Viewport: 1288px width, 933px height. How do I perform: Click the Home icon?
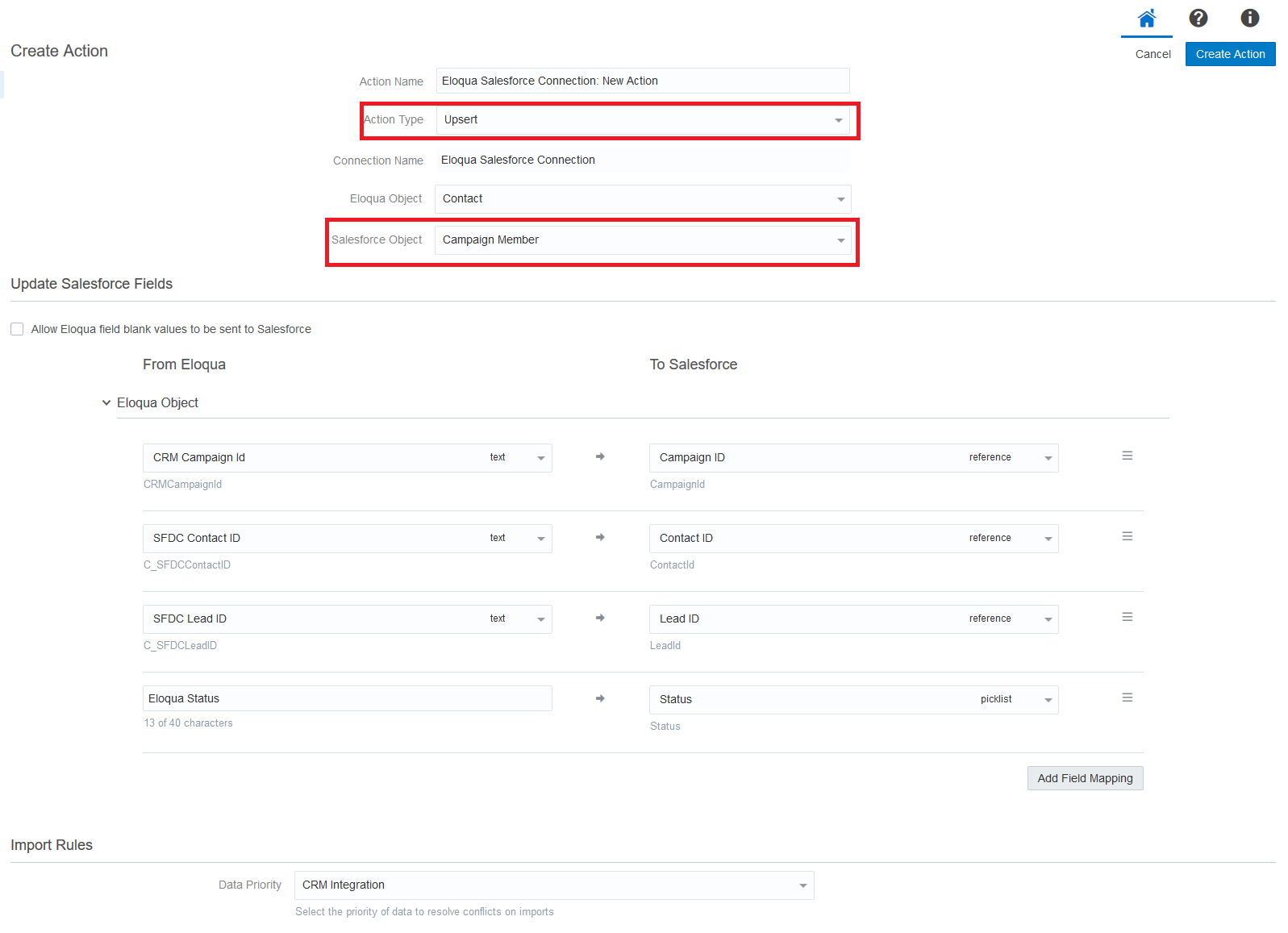click(x=1146, y=19)
